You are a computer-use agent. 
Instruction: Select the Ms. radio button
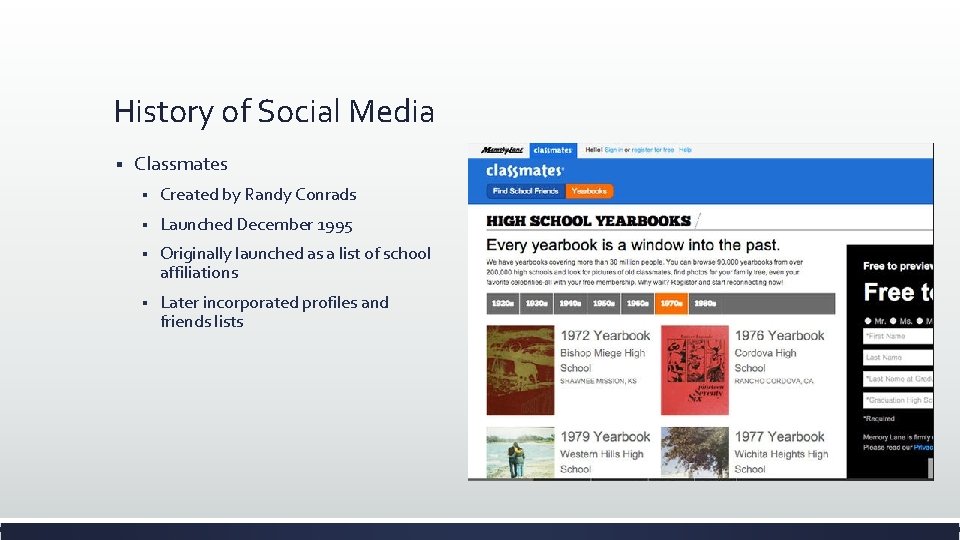[893, 321]
